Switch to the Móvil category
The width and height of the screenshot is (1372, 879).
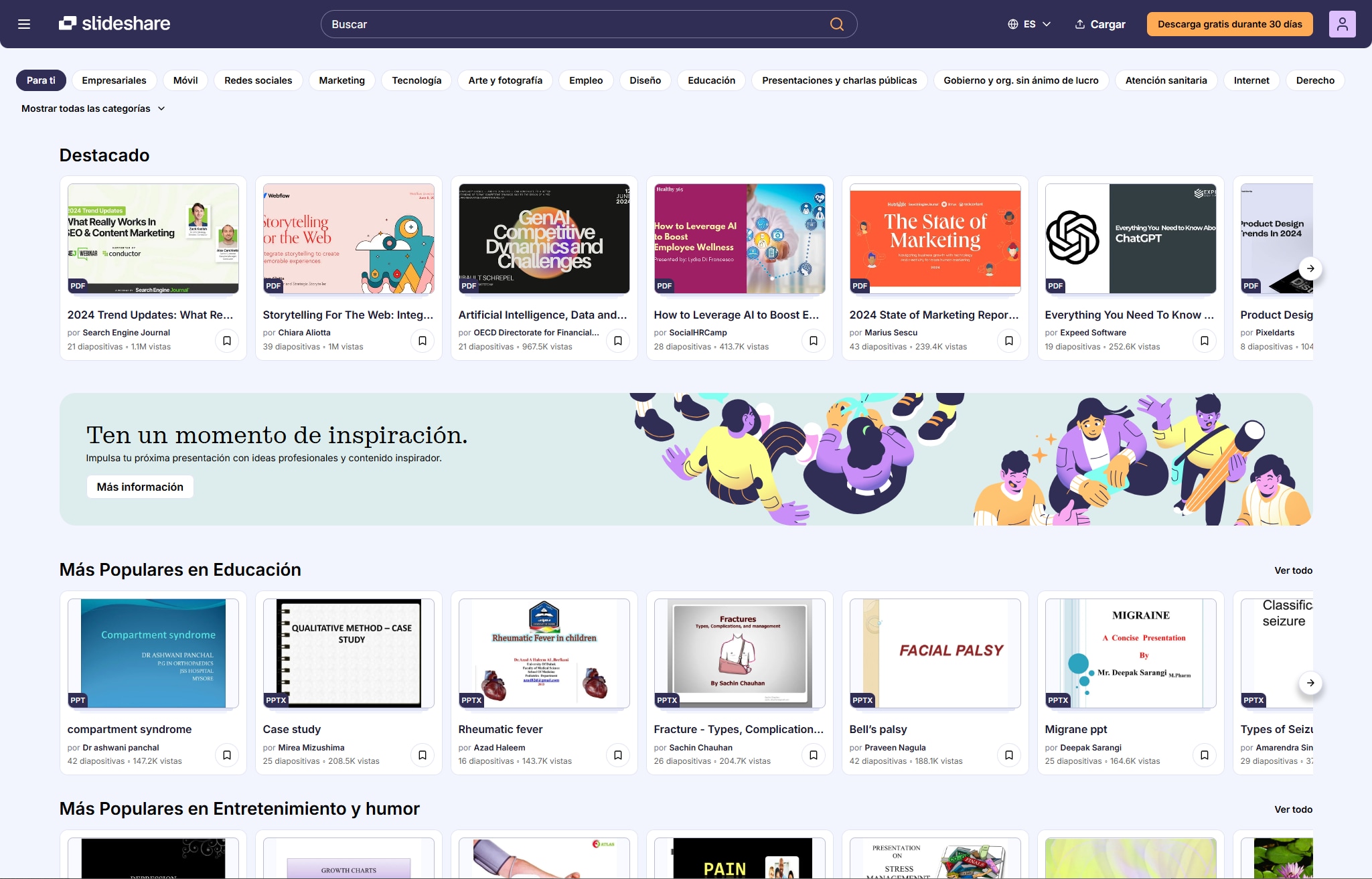(x=185, y=80)
